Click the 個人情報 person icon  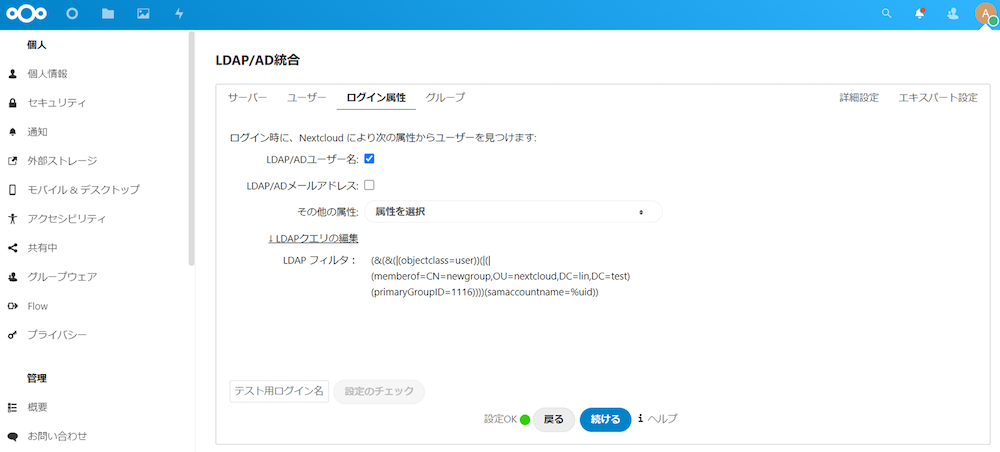[12, 74]
